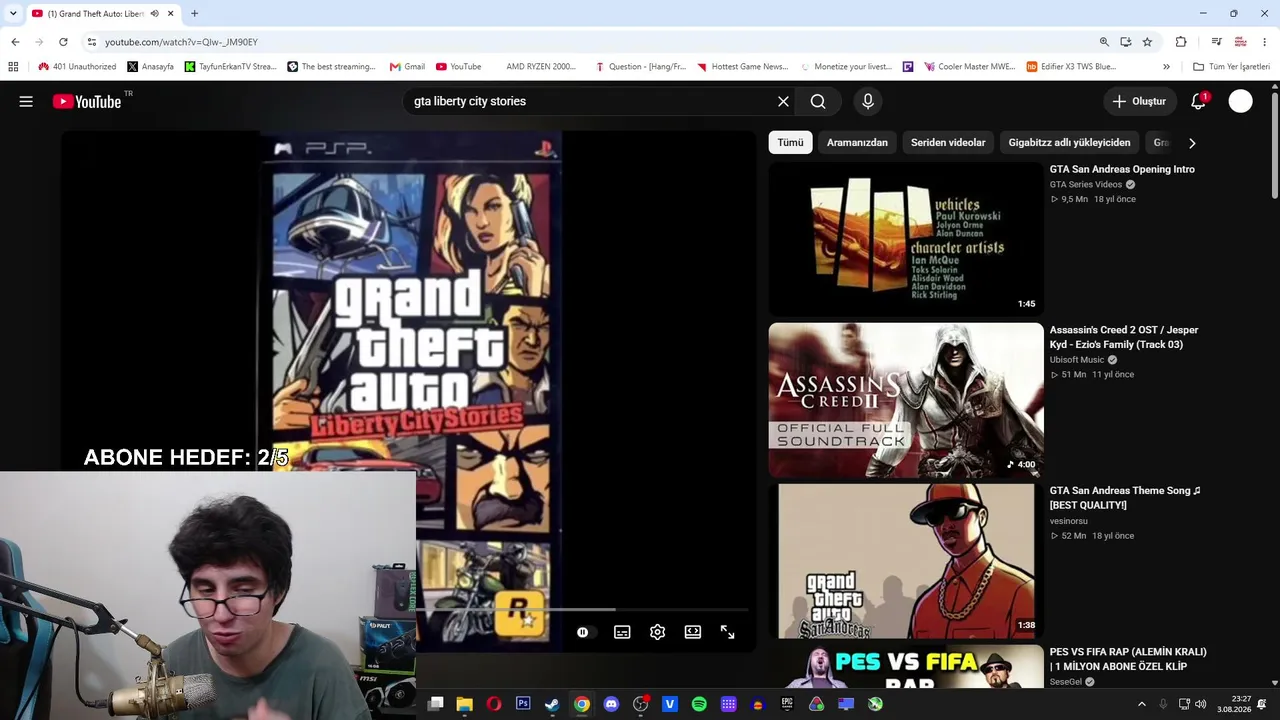
Task: Open the Hottest Game News bookmark
Action: click(742, 67)
